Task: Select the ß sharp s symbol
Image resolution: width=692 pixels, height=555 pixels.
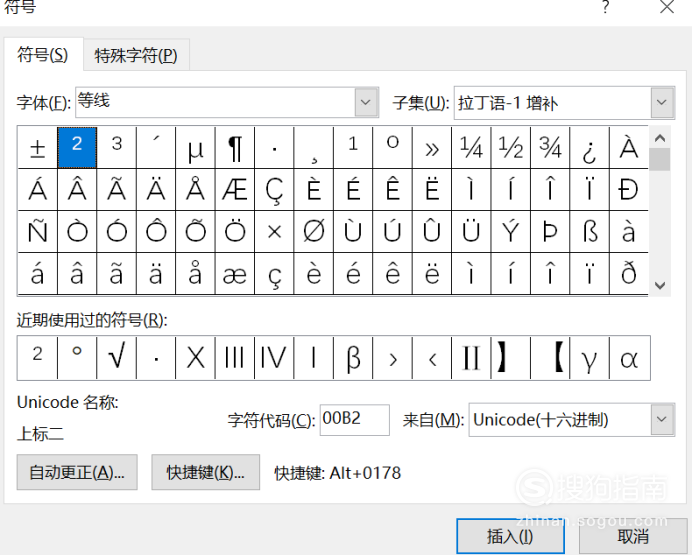Action: (590, 232)
